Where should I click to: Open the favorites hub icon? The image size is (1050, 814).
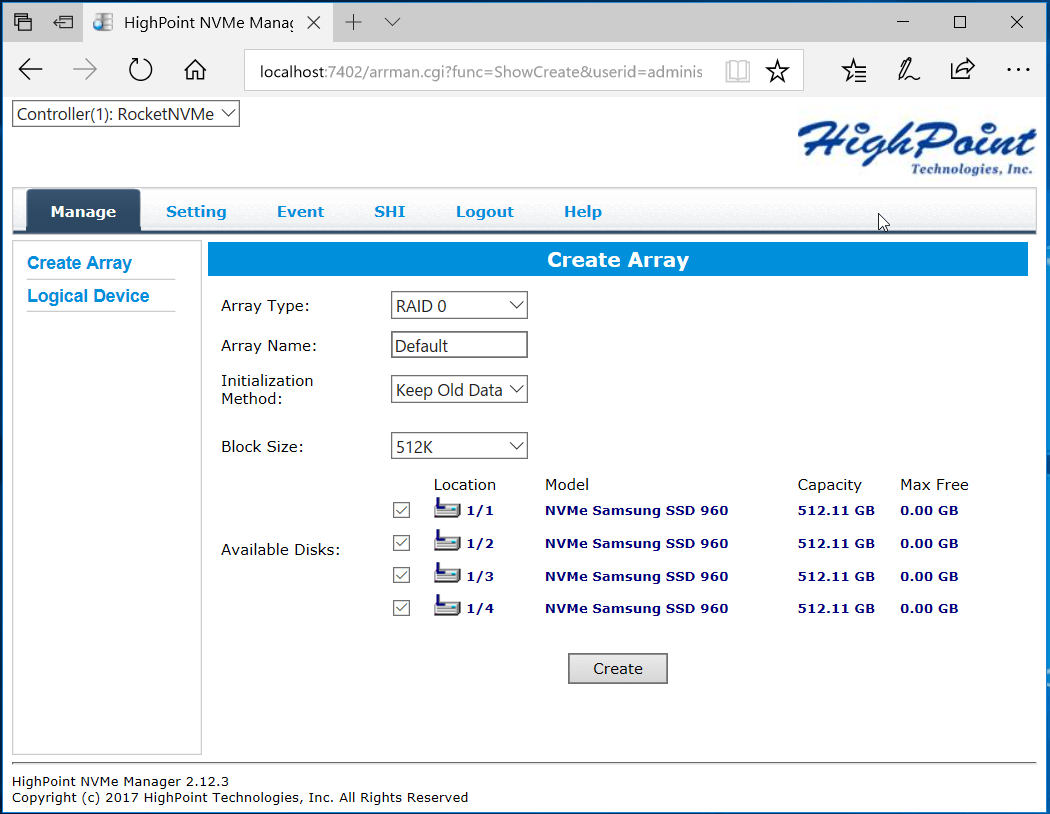click(x=854, y=70)
